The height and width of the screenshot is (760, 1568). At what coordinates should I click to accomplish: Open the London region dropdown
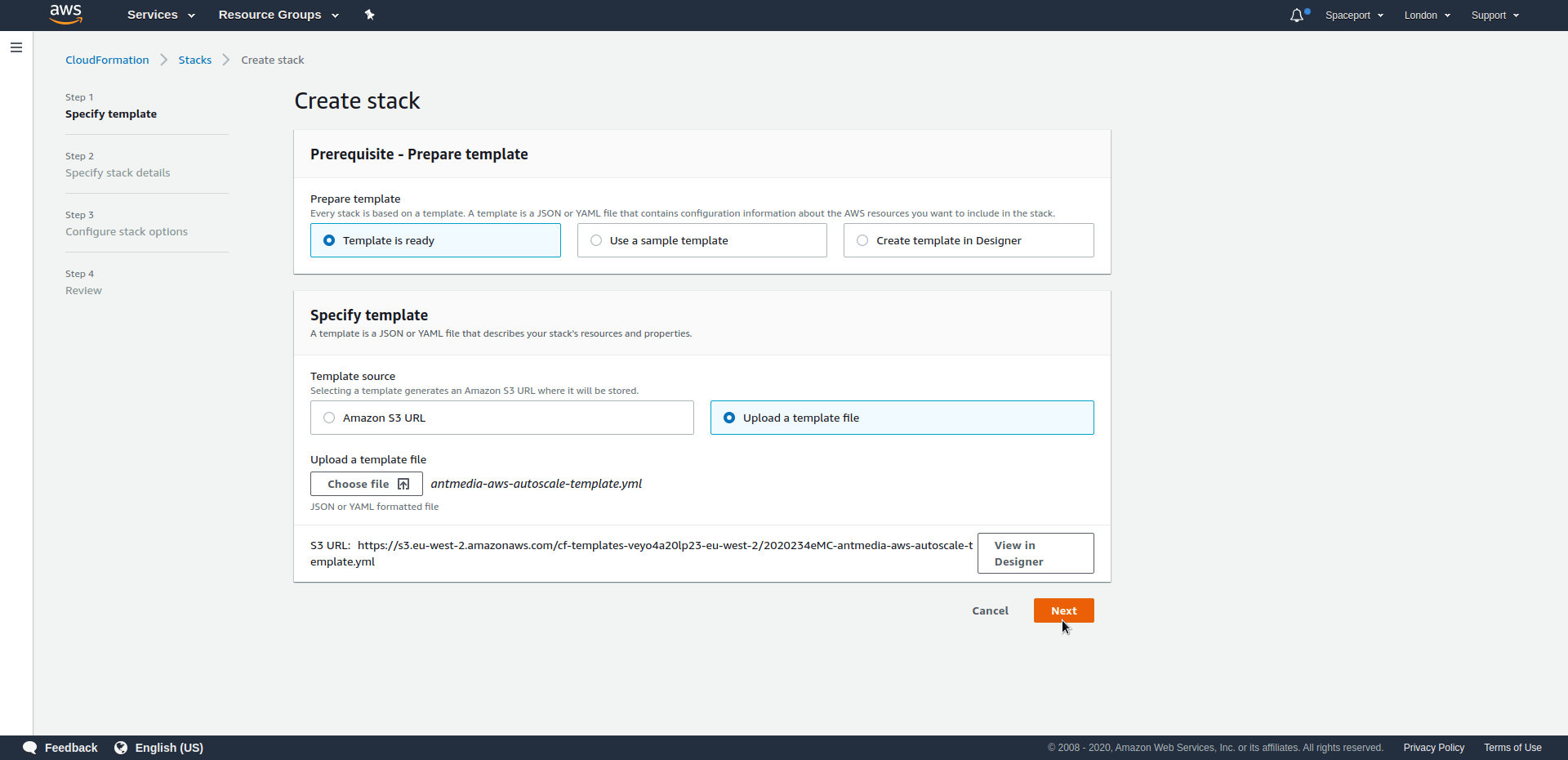click(x=1427, y=16)
